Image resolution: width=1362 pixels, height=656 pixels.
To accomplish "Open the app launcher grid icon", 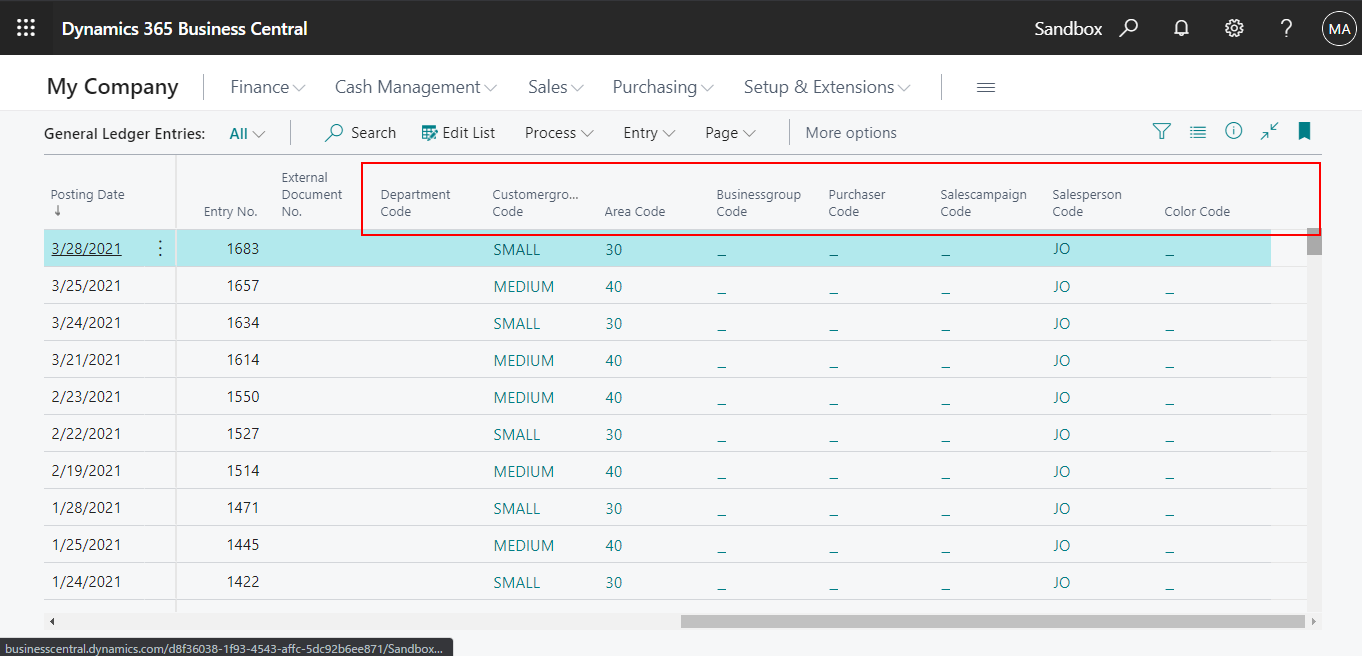I will click(x=25, y=27).
